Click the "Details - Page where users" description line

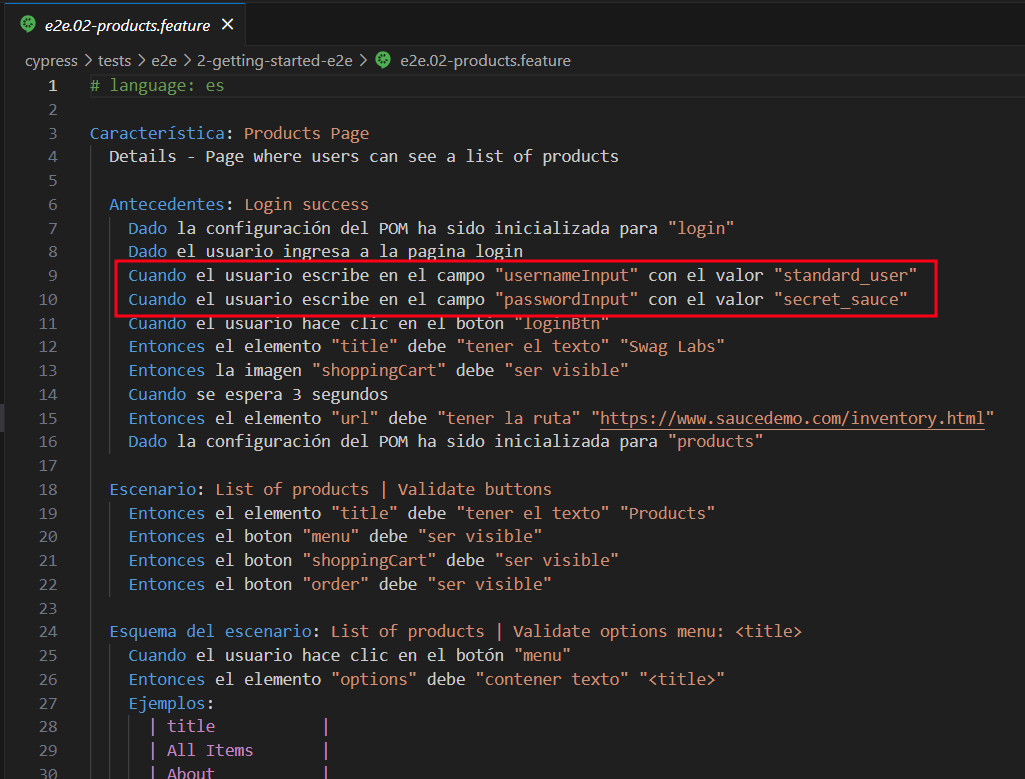(x=363, y=157)
